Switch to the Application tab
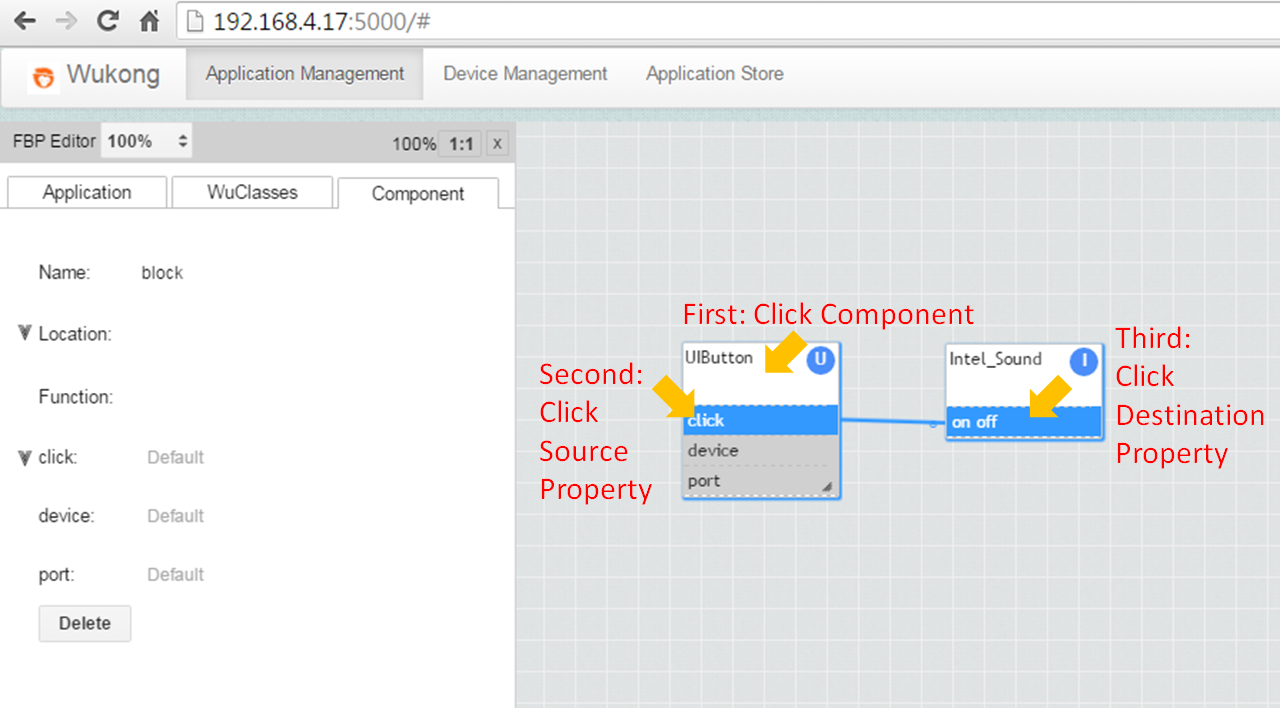The width and height of the screenshot is (1286, 708). [86, 192]
